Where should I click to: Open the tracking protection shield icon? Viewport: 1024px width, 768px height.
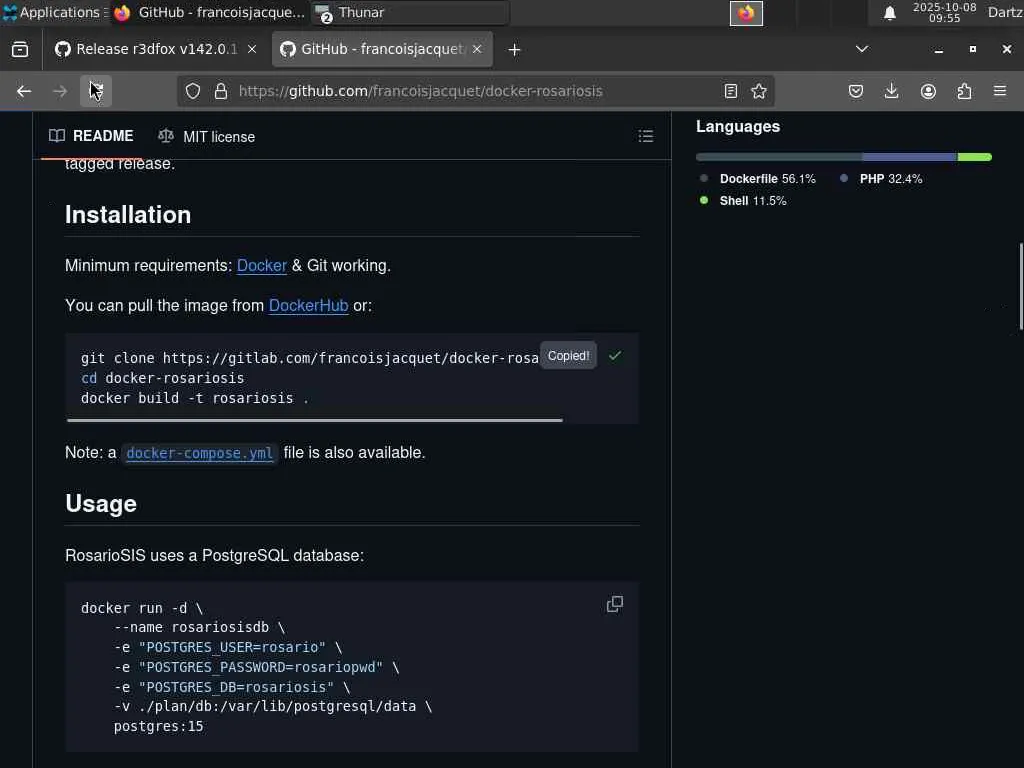(193, 91)
